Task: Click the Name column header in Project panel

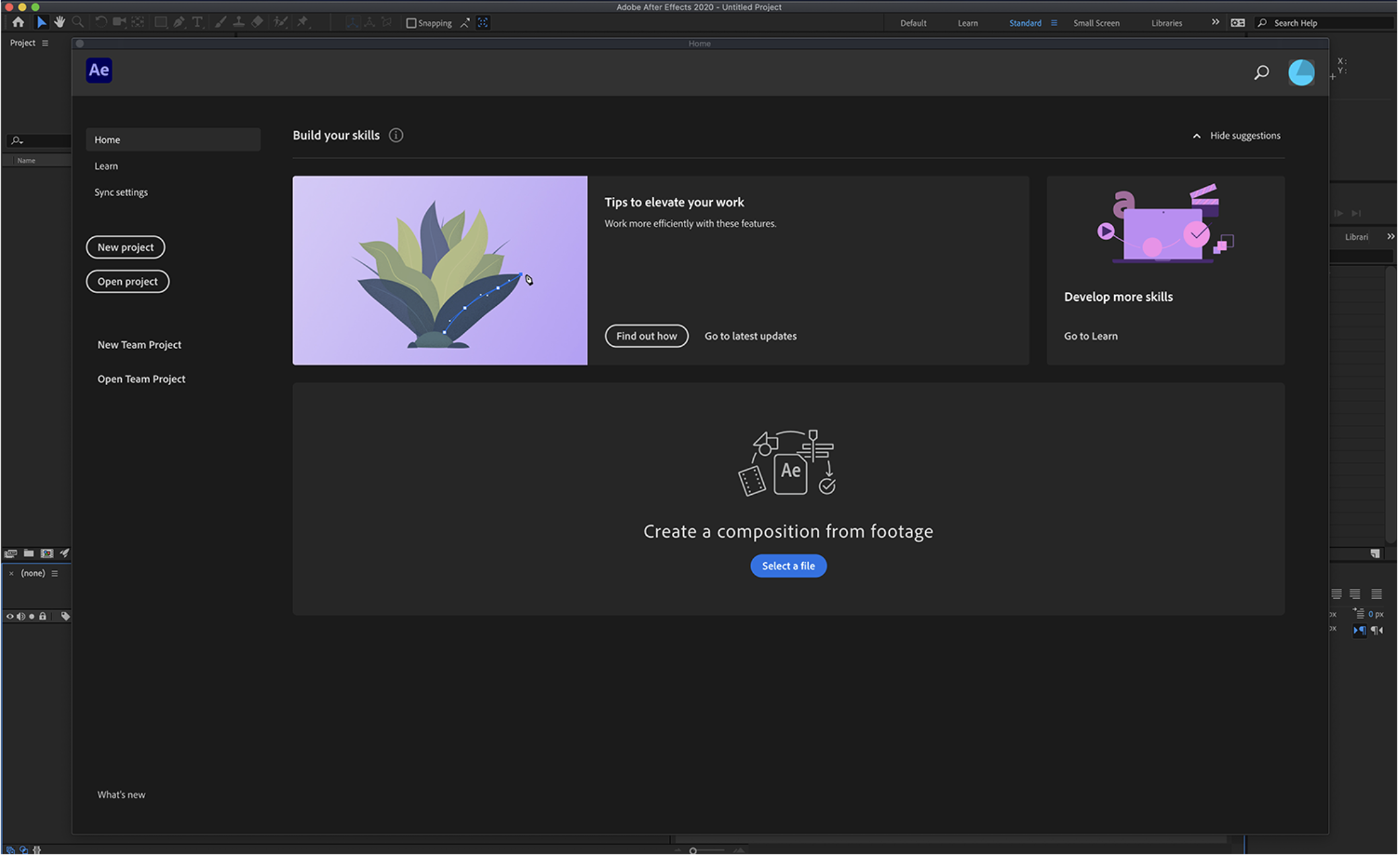Action: [x=26, y=161]
